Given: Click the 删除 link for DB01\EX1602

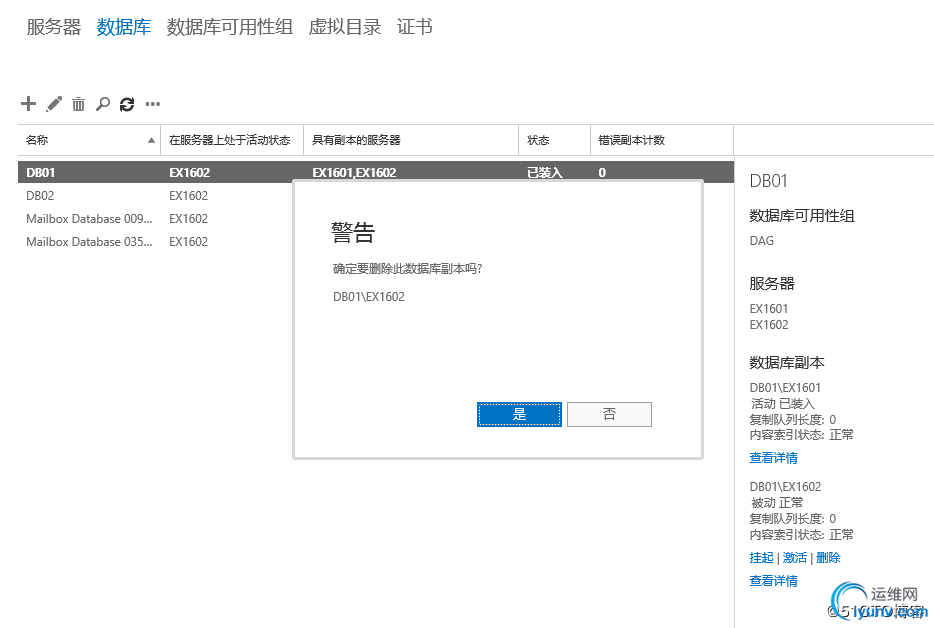Looking at the screenshot, I should [x=828, y=558].
